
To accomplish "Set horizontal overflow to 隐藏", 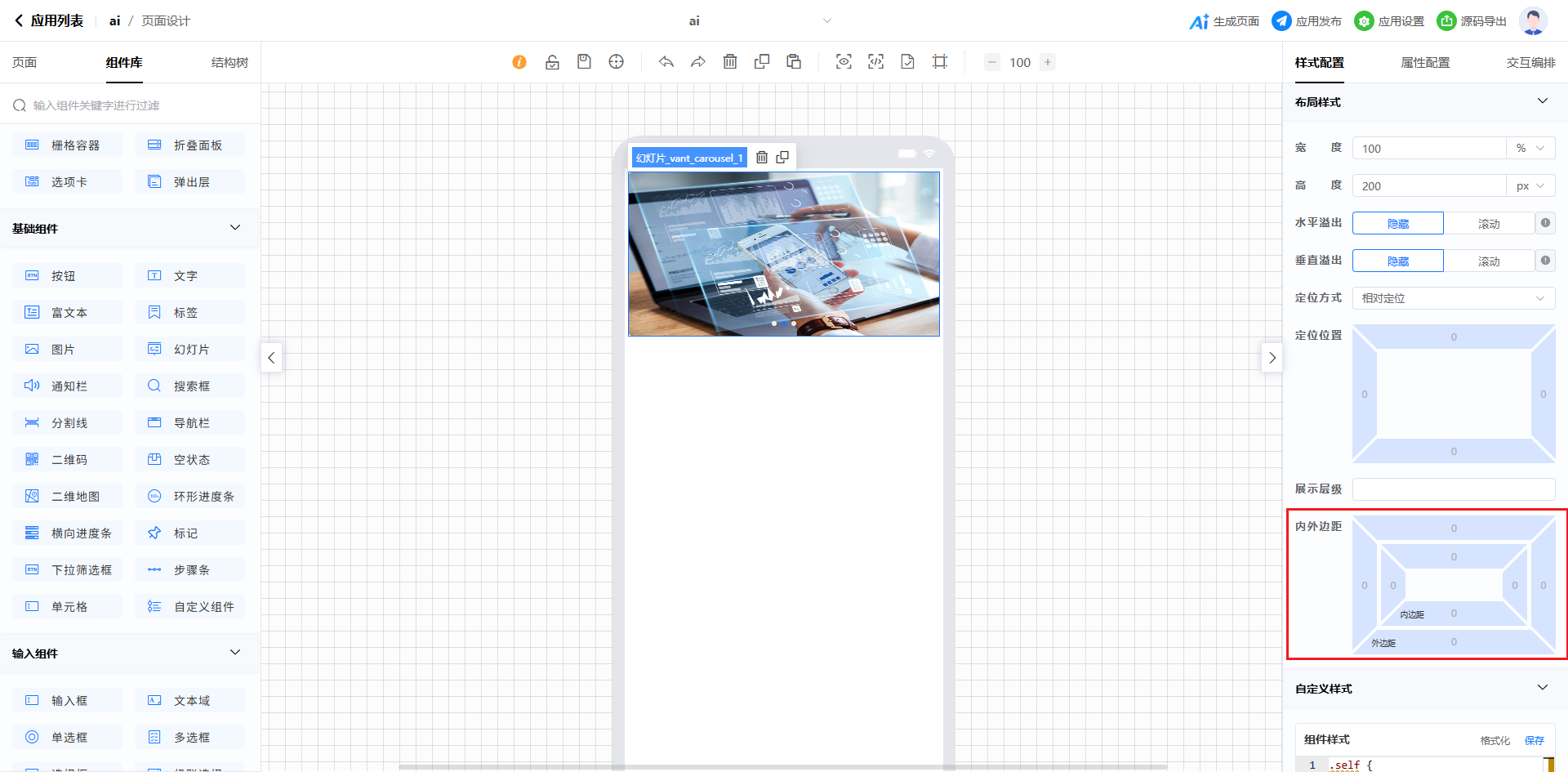I will (1397, 224).
